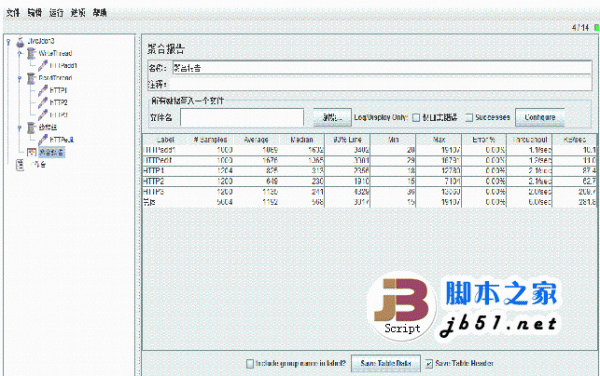This screenshot has width=600, height=376.
Task: Click the 4/14 thread counter
Action: [580, 28]
